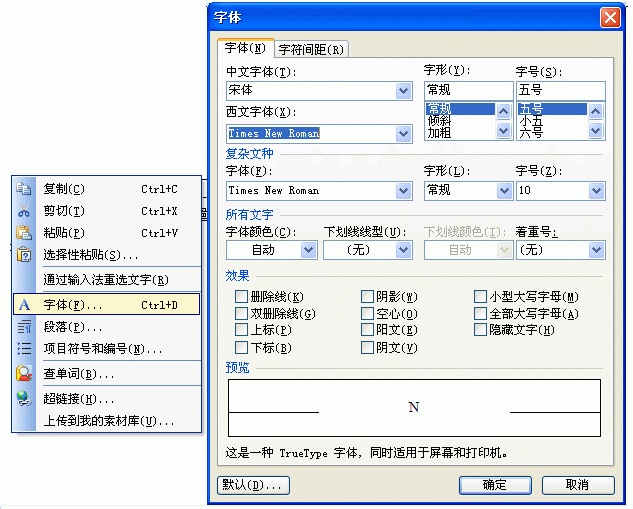Click the 默认 default button
The image size is (633, 509).
click(253, 485)
